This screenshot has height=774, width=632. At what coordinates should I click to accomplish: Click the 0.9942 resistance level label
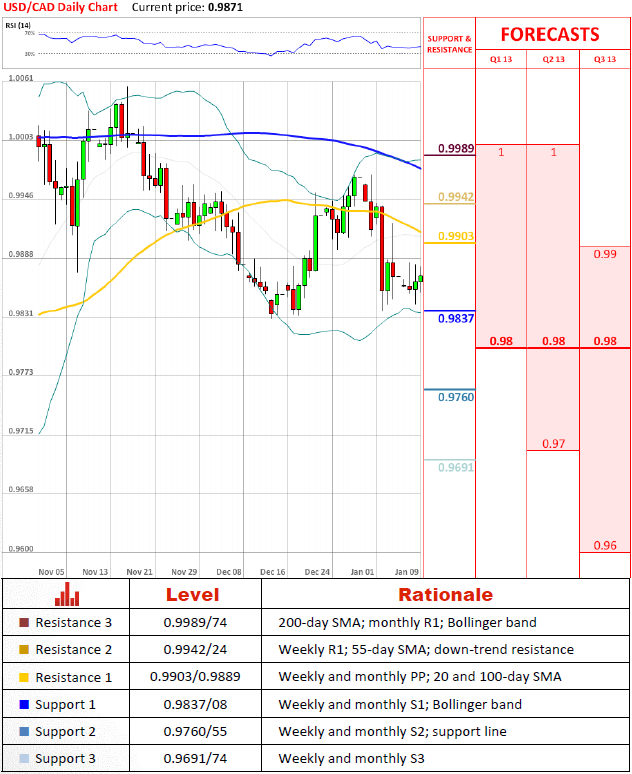tap(456, 196)
